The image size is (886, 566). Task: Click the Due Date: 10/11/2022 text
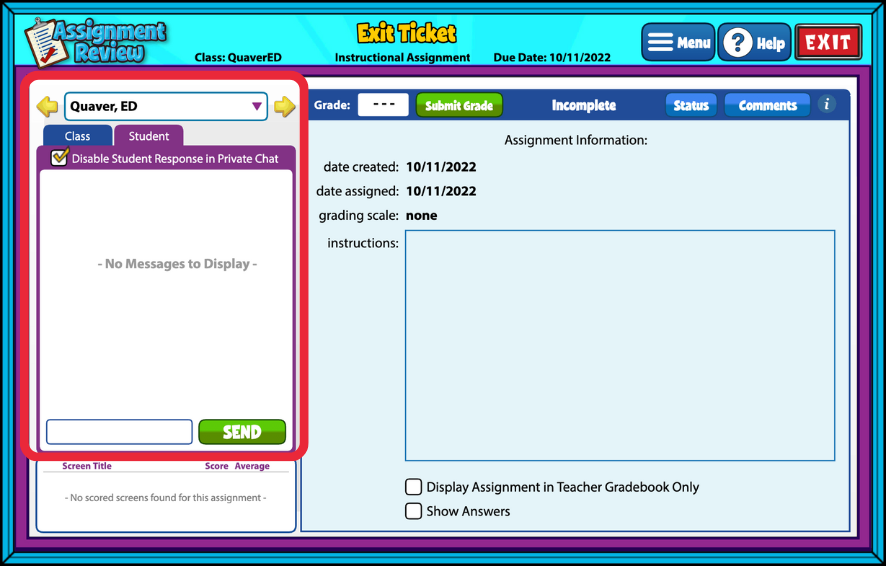pyautogui.click(x=552, y=58)
